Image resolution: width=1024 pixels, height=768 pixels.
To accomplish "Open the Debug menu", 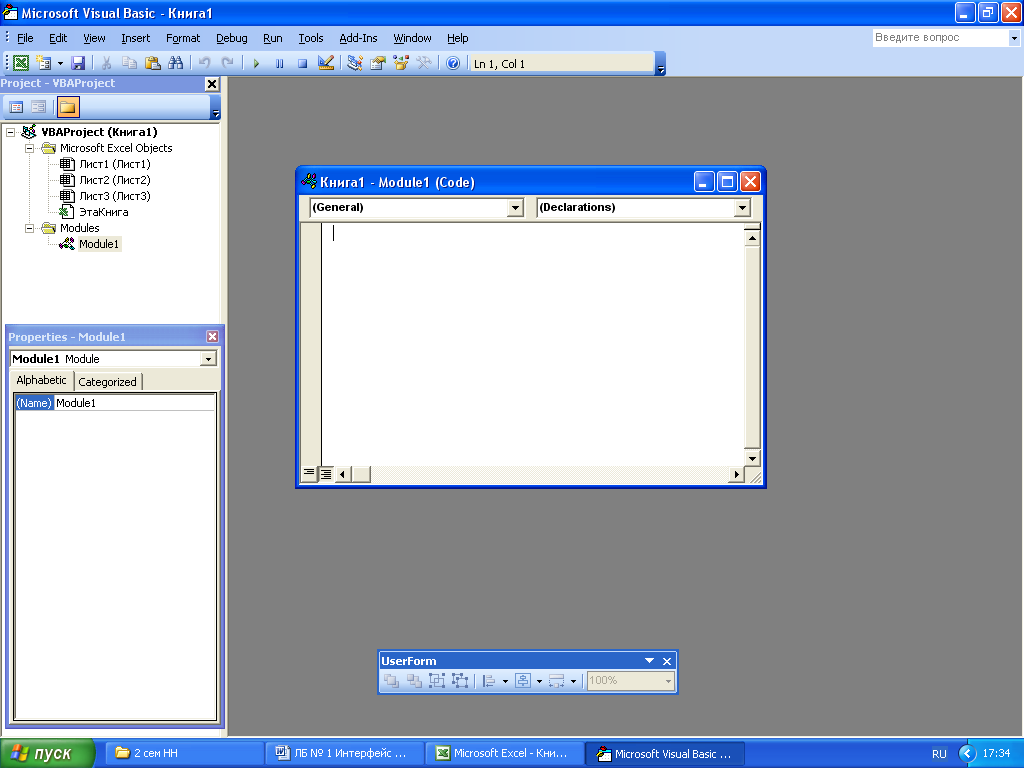I will click(232, 38).
